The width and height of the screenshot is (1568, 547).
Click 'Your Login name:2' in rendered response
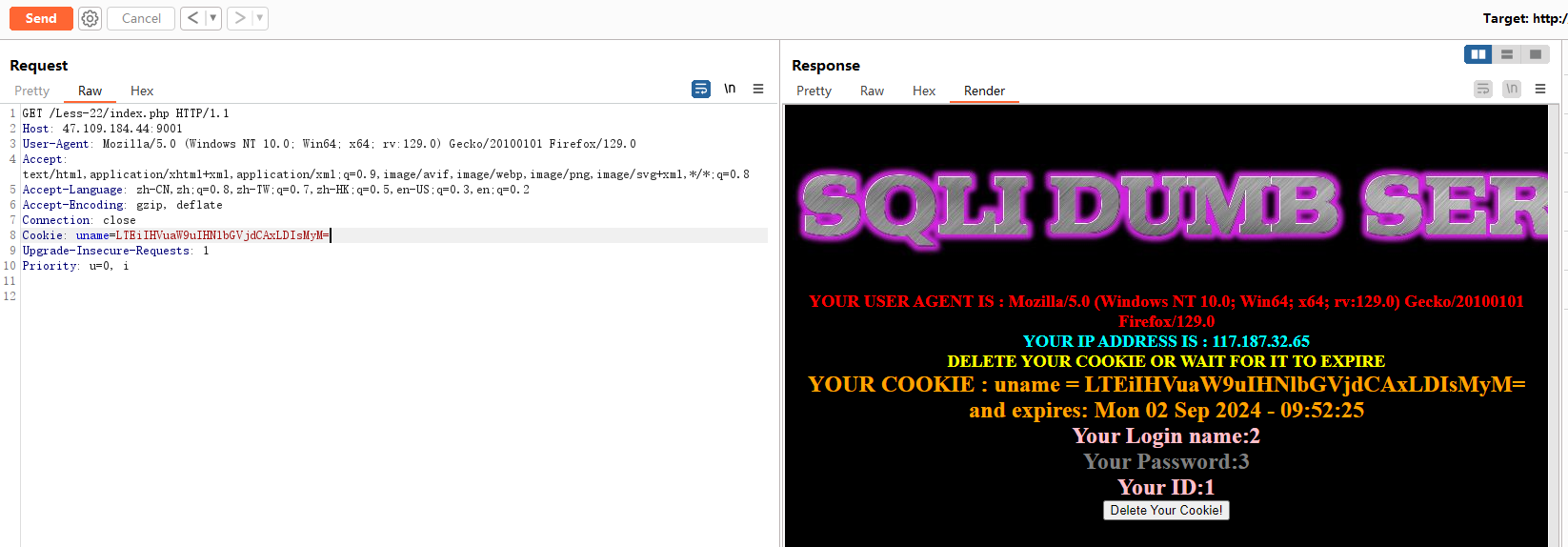1166,436
